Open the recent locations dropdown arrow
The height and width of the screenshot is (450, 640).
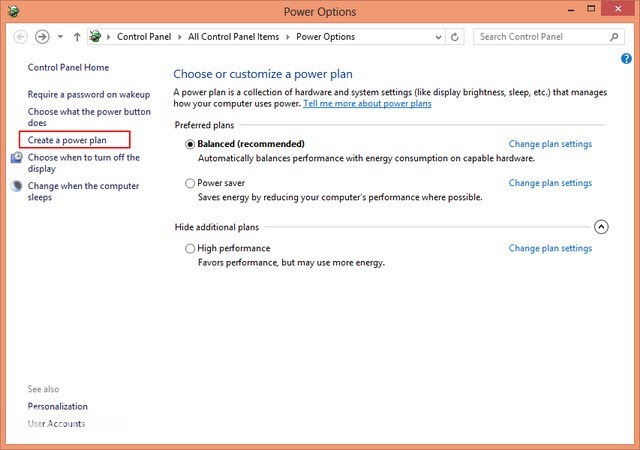point(60,37)
